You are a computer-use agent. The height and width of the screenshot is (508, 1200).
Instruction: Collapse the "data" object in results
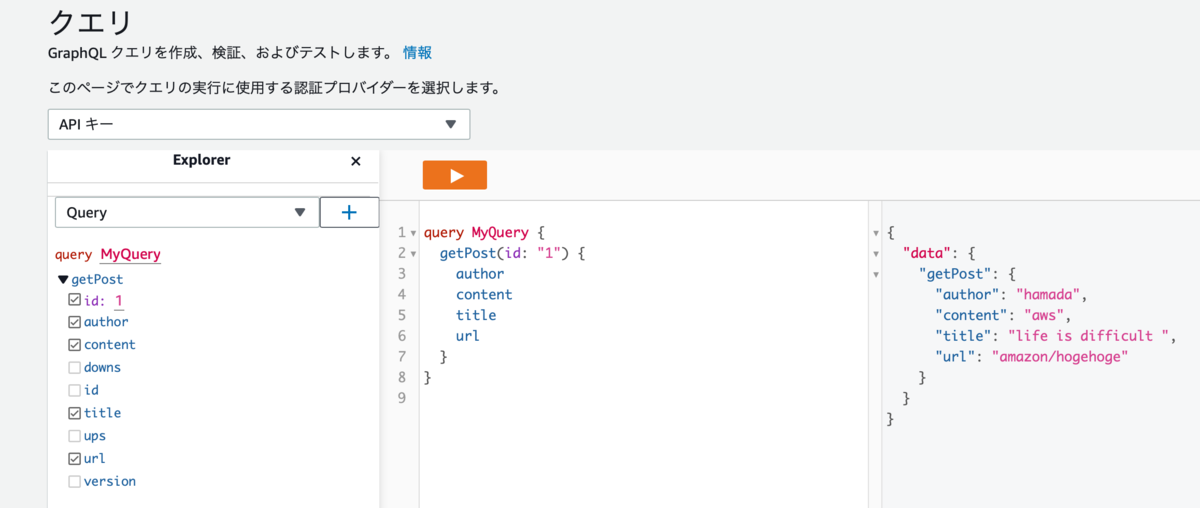[x=877, y=254]
